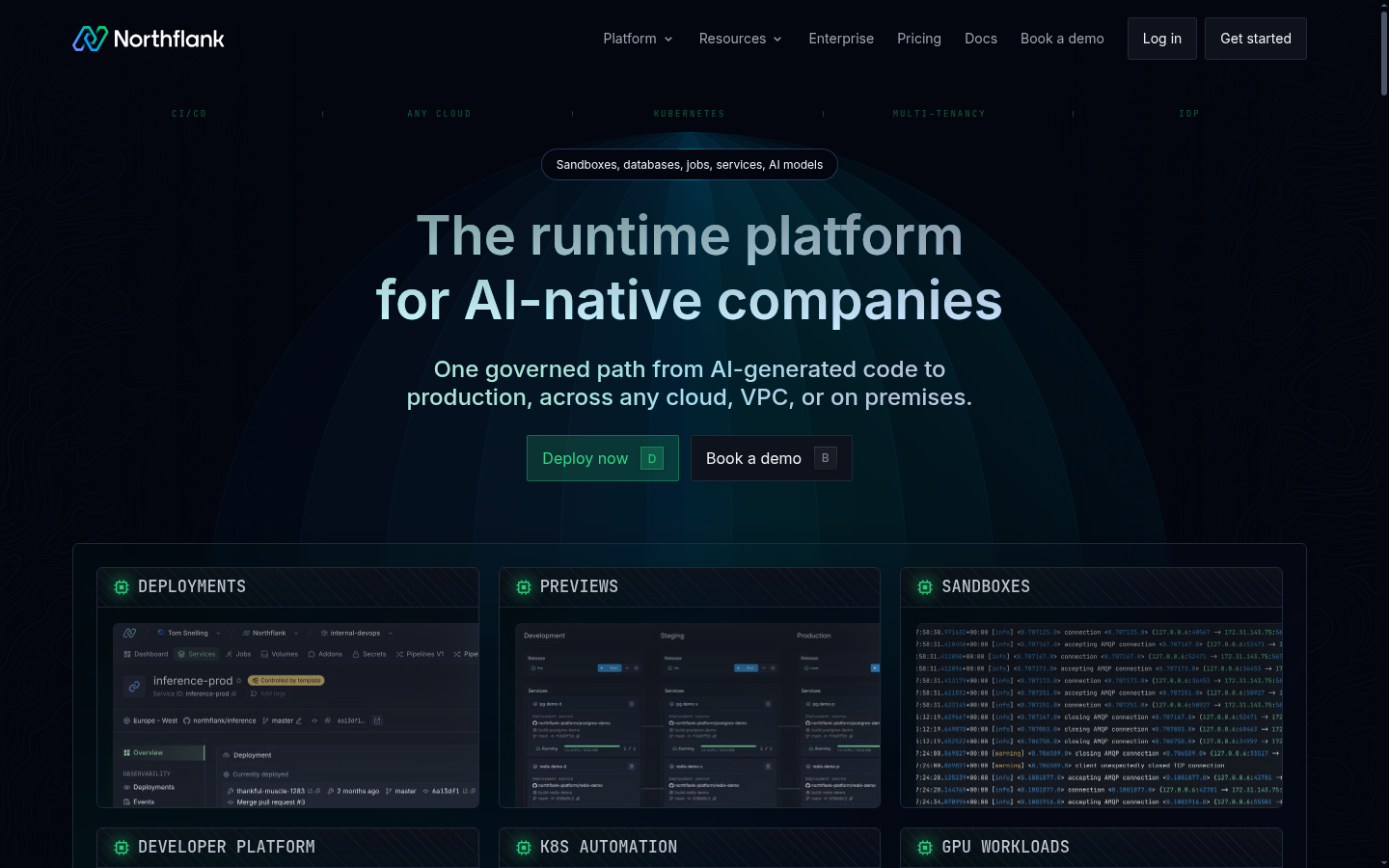Click the scrollbar down arrow

(x=1383, y=862)
